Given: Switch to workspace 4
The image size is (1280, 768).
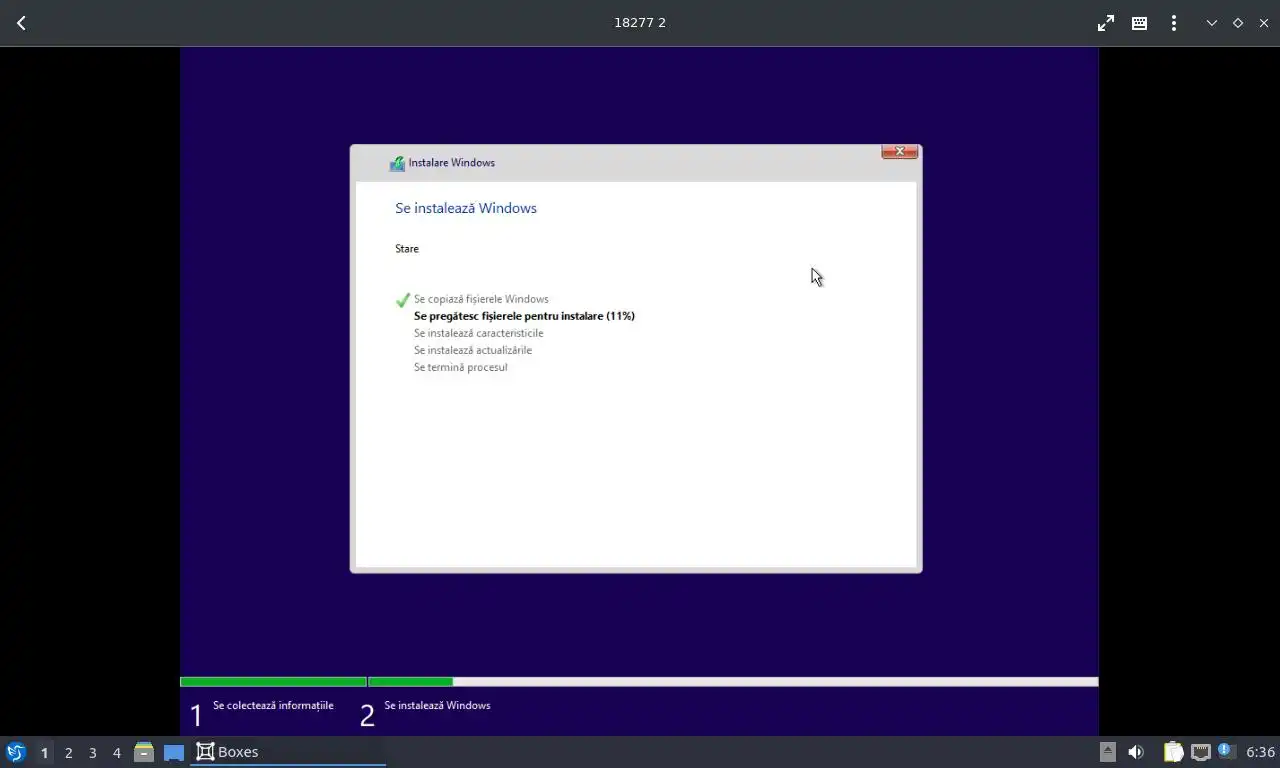Looking at the screenshot, I should pos(116,752).
